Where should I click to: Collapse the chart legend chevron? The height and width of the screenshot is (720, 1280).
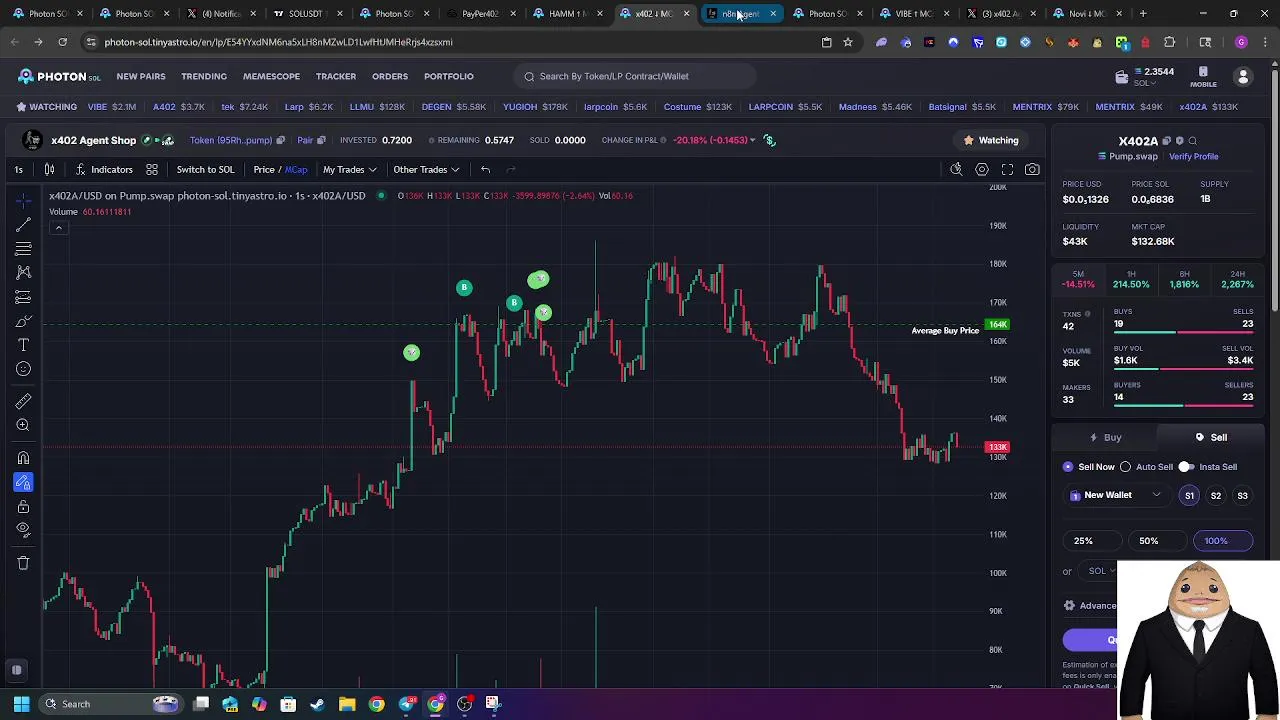[58, 228]
